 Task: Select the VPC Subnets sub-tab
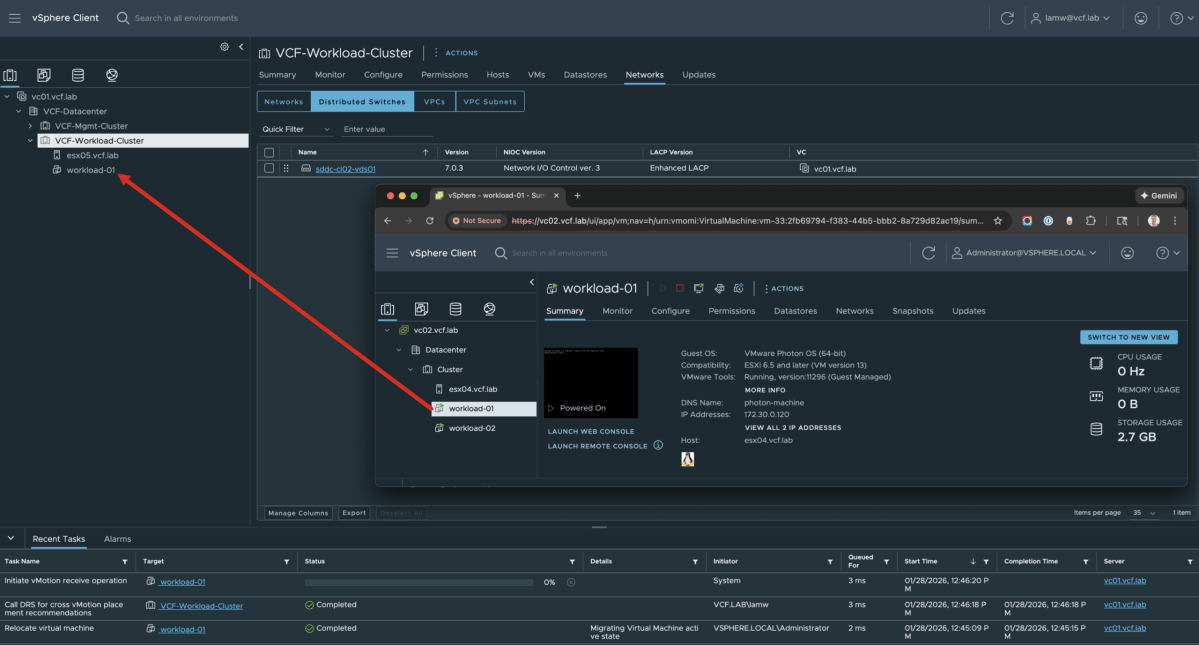[x=490, y=102]
